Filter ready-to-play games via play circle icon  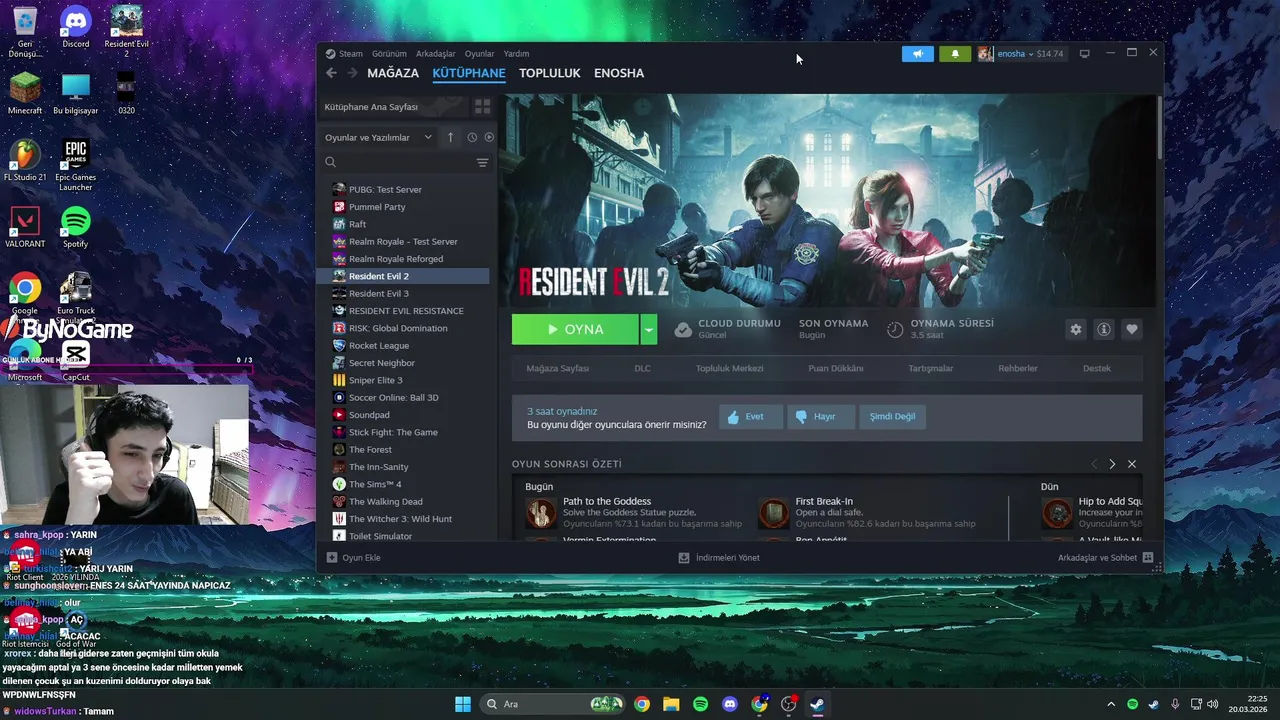coord(489,137)
